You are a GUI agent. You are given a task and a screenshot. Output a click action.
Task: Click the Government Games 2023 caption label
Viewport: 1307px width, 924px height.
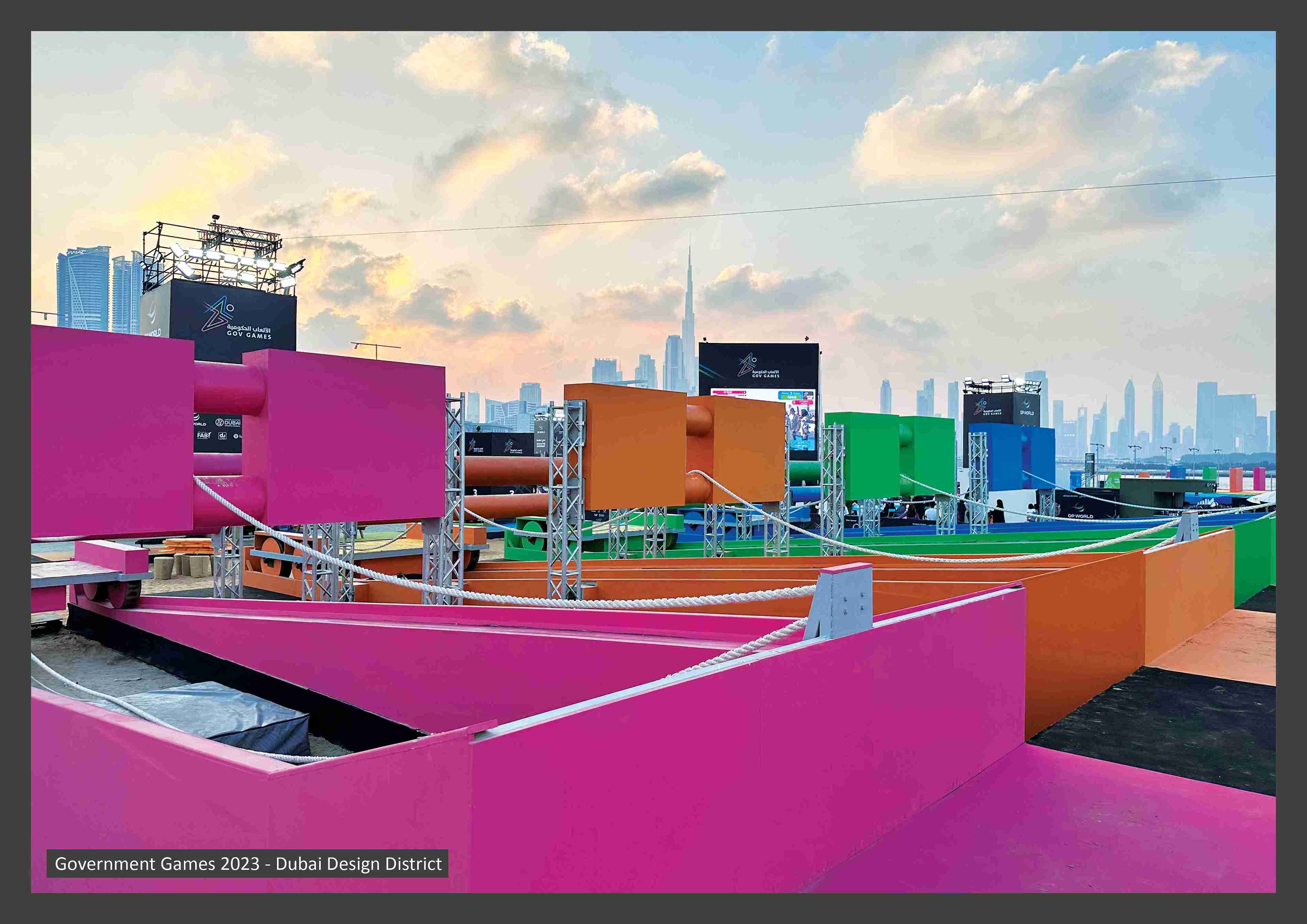pyautogui.click(x=248, y=864)
